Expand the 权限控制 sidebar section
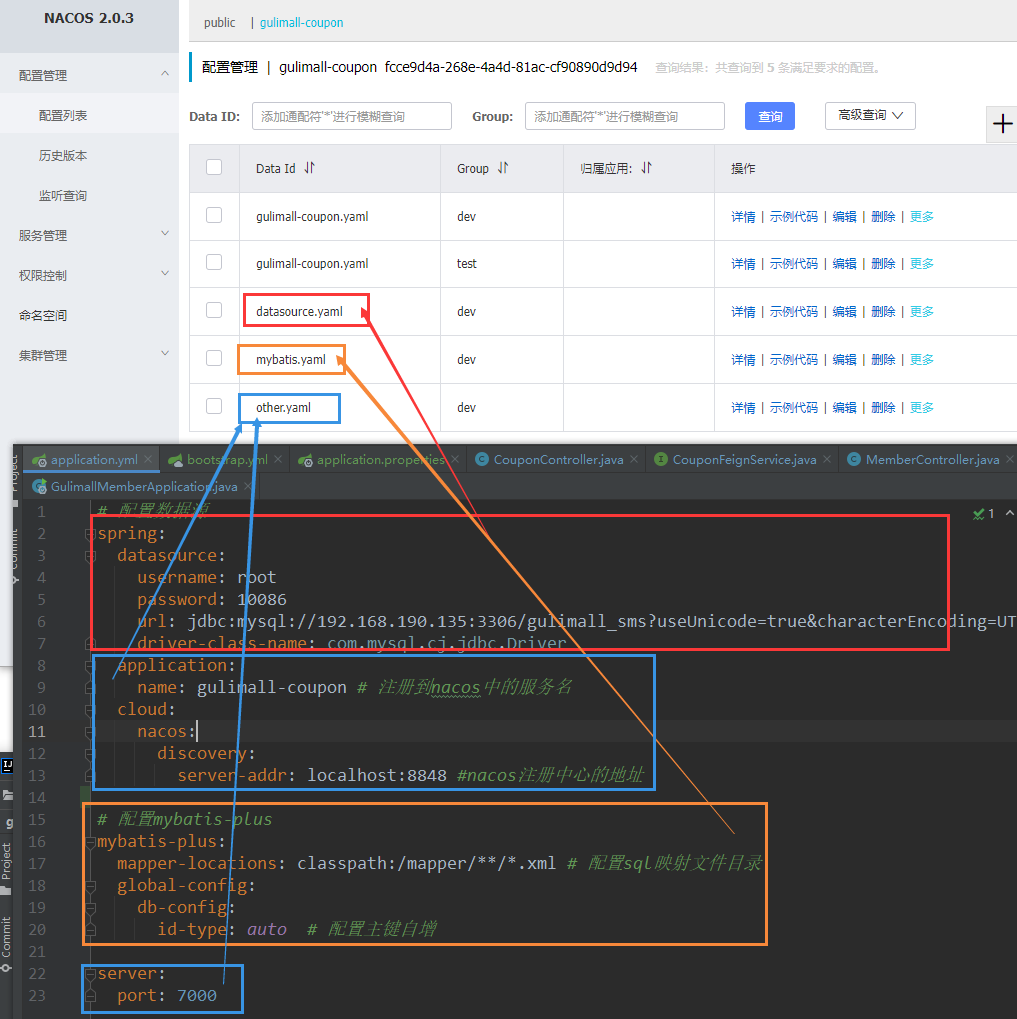 coord(89,276)
